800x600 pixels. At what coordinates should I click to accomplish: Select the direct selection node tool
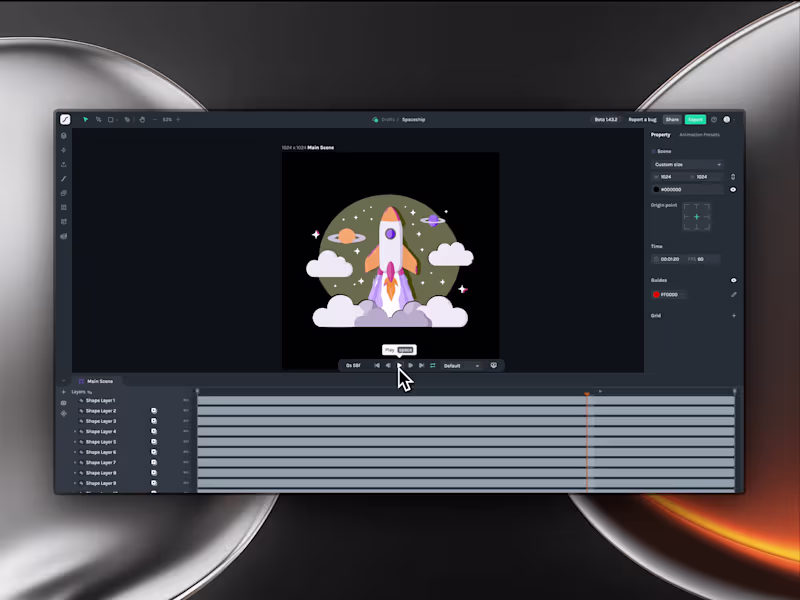click(x=98, y=119)
